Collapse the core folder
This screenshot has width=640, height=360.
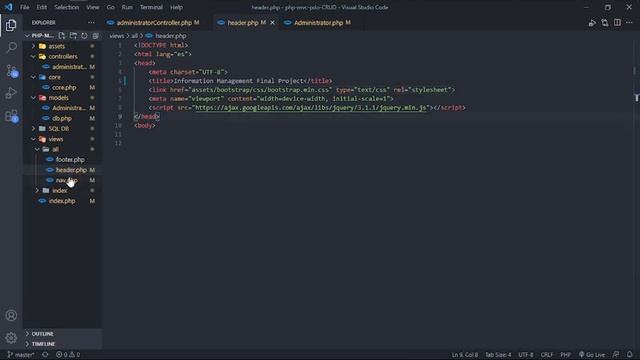(33, 77)
